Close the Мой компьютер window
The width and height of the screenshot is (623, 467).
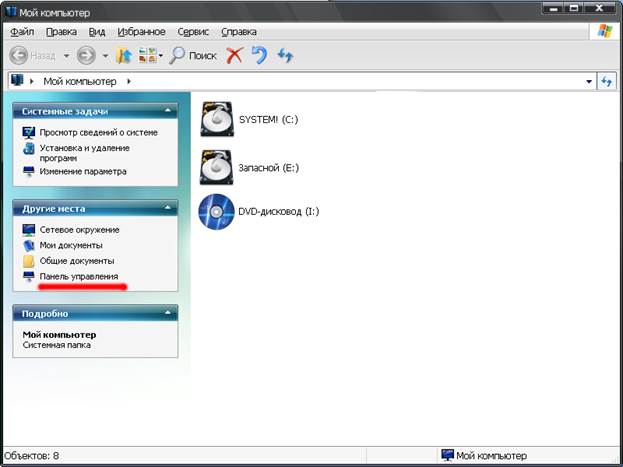pyautogui.click(x=599, y=8)
